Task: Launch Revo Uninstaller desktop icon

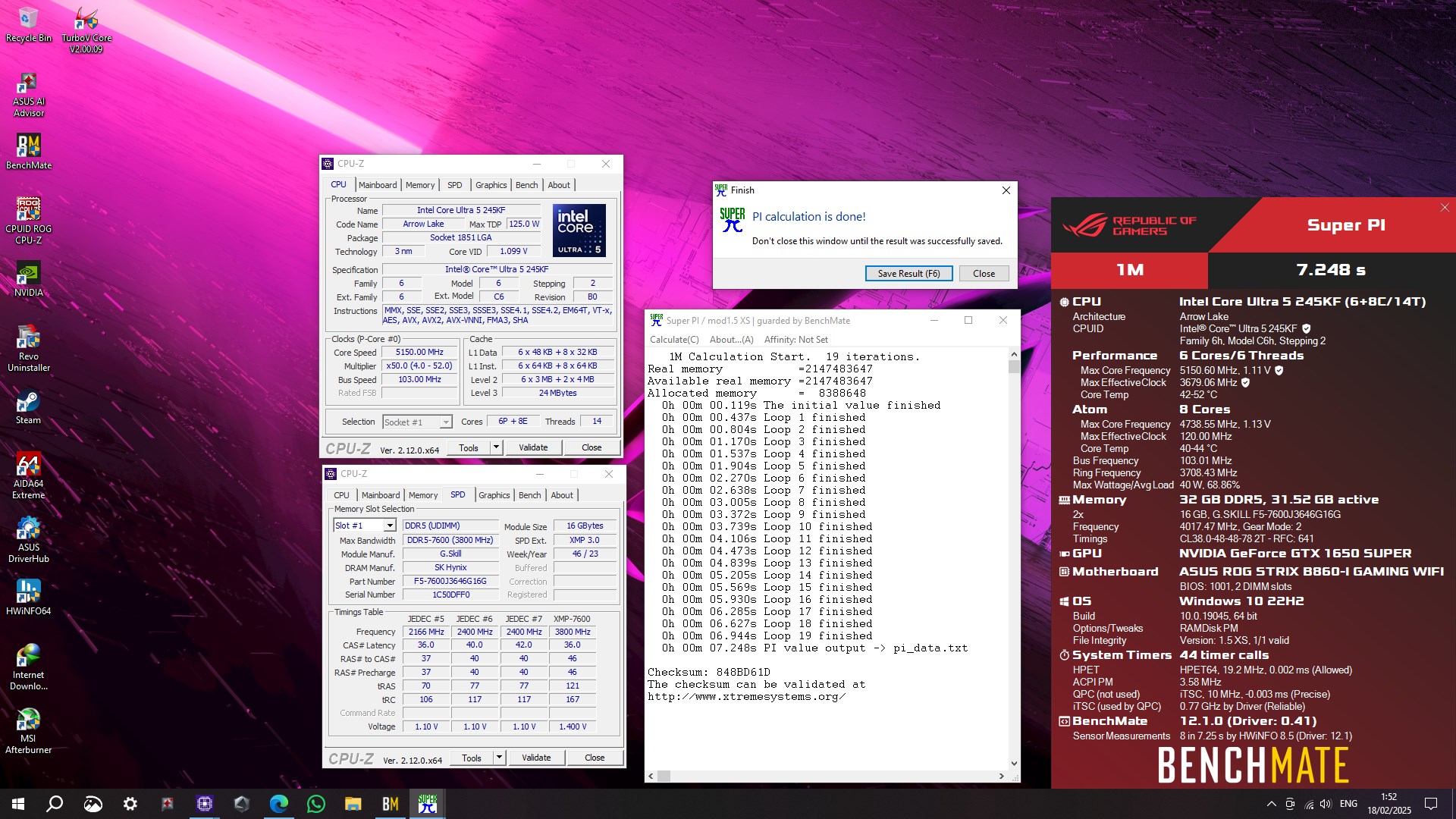Action: [x=28, y=349]
